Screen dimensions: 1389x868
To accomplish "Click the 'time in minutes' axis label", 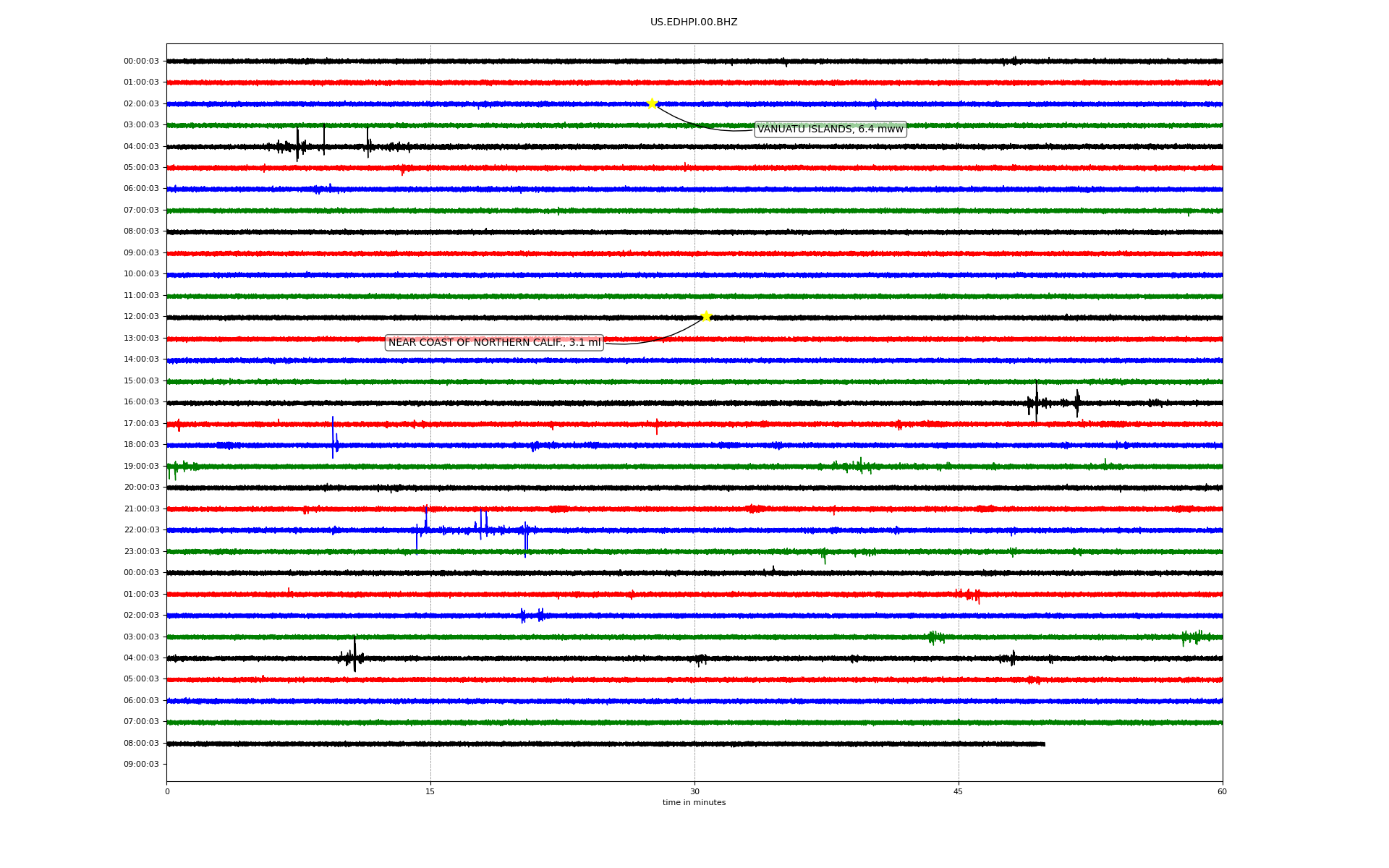I will pos(693,803).
